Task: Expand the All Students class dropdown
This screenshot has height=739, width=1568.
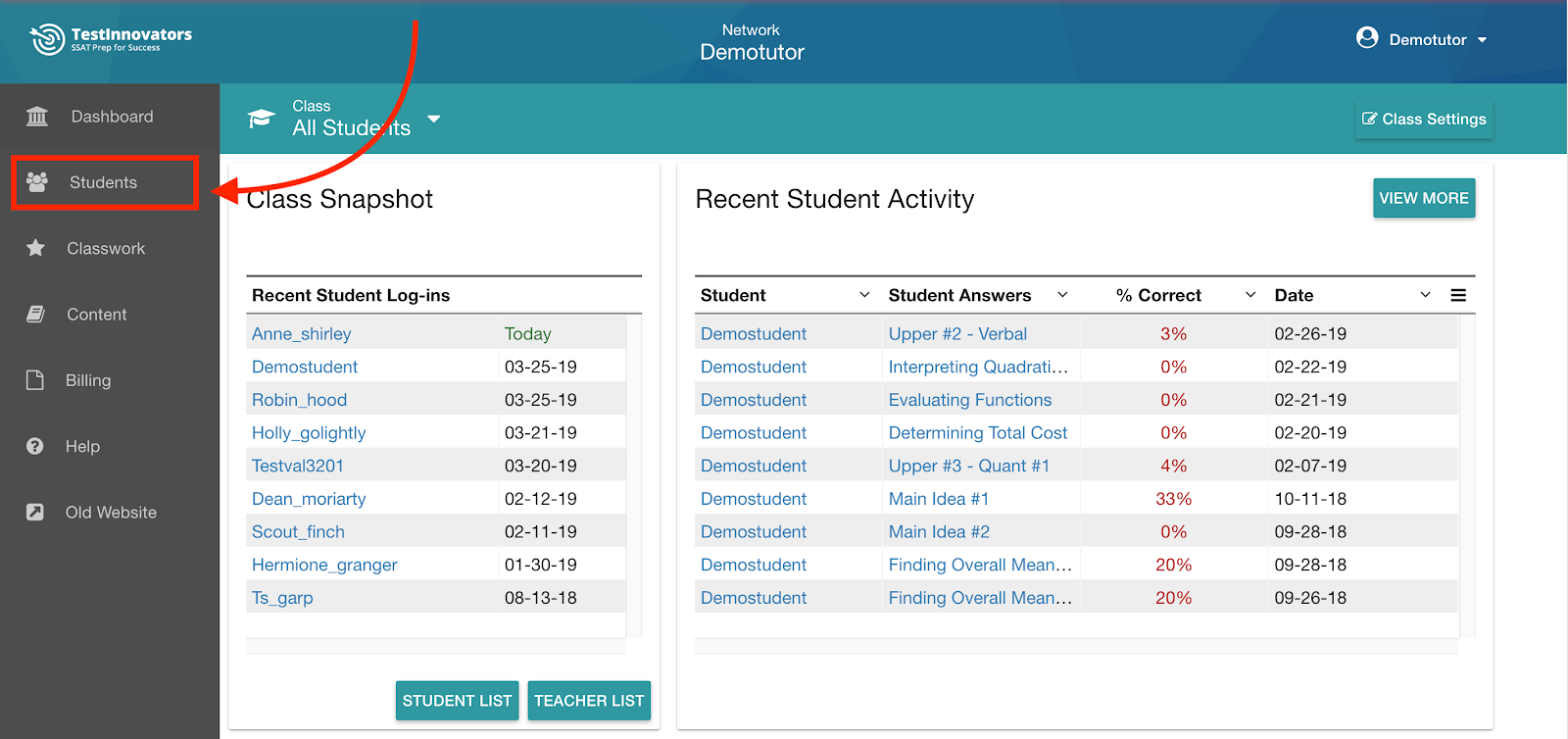Action: [434, 119]
